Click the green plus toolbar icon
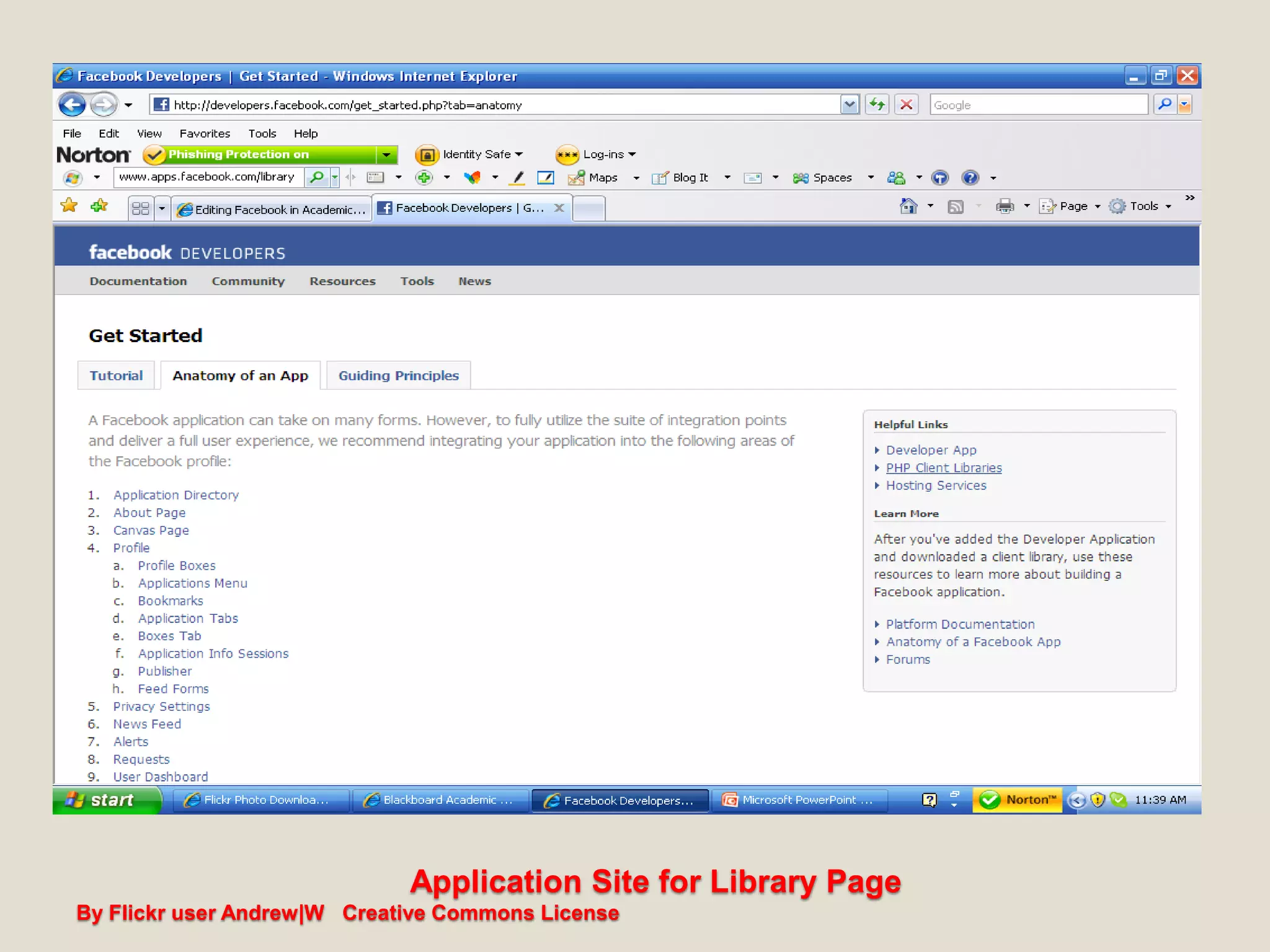This screenshot has height=952, width=1270. 424,178
